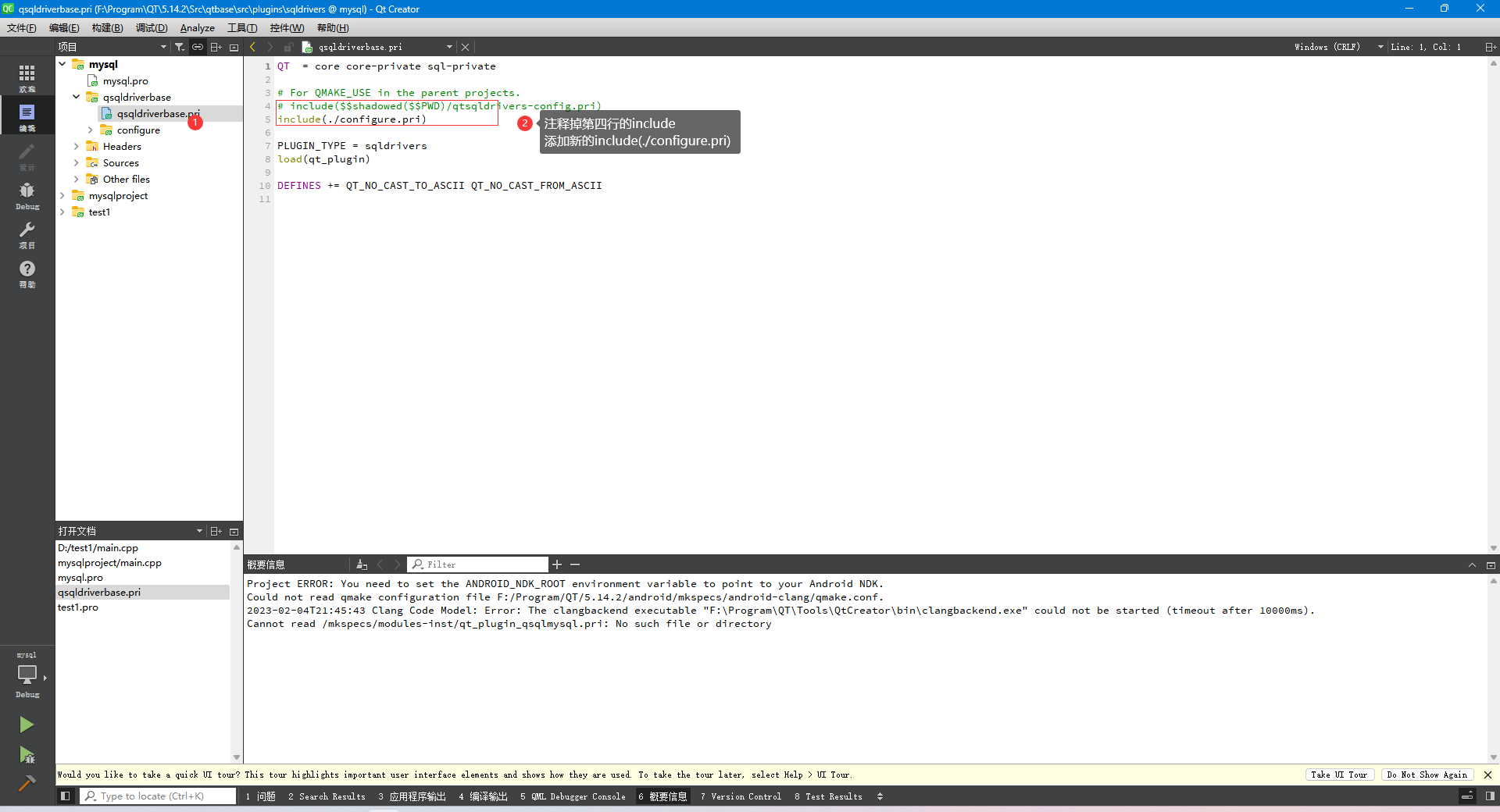Open the Welcome mode in the sidebar

point(27,74)
